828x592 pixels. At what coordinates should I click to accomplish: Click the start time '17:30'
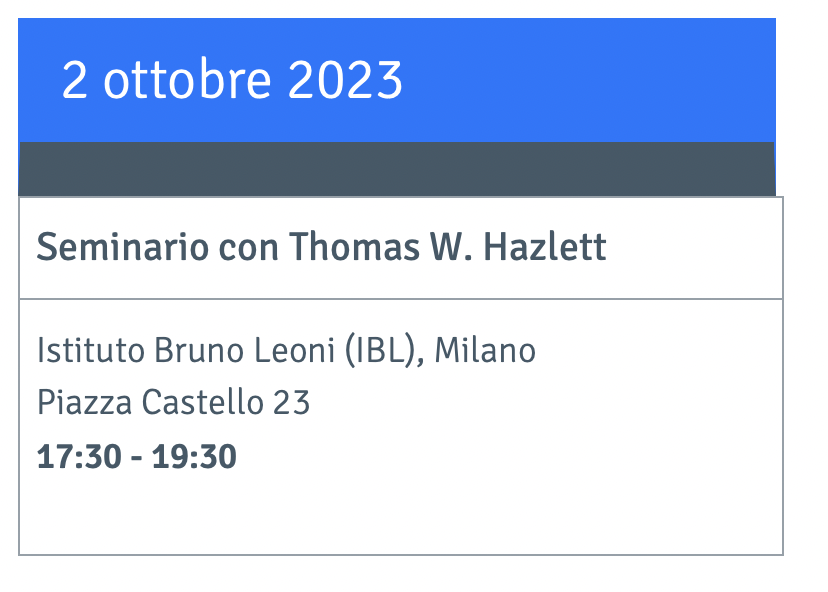pyautogui.click(x=79, y=457)
